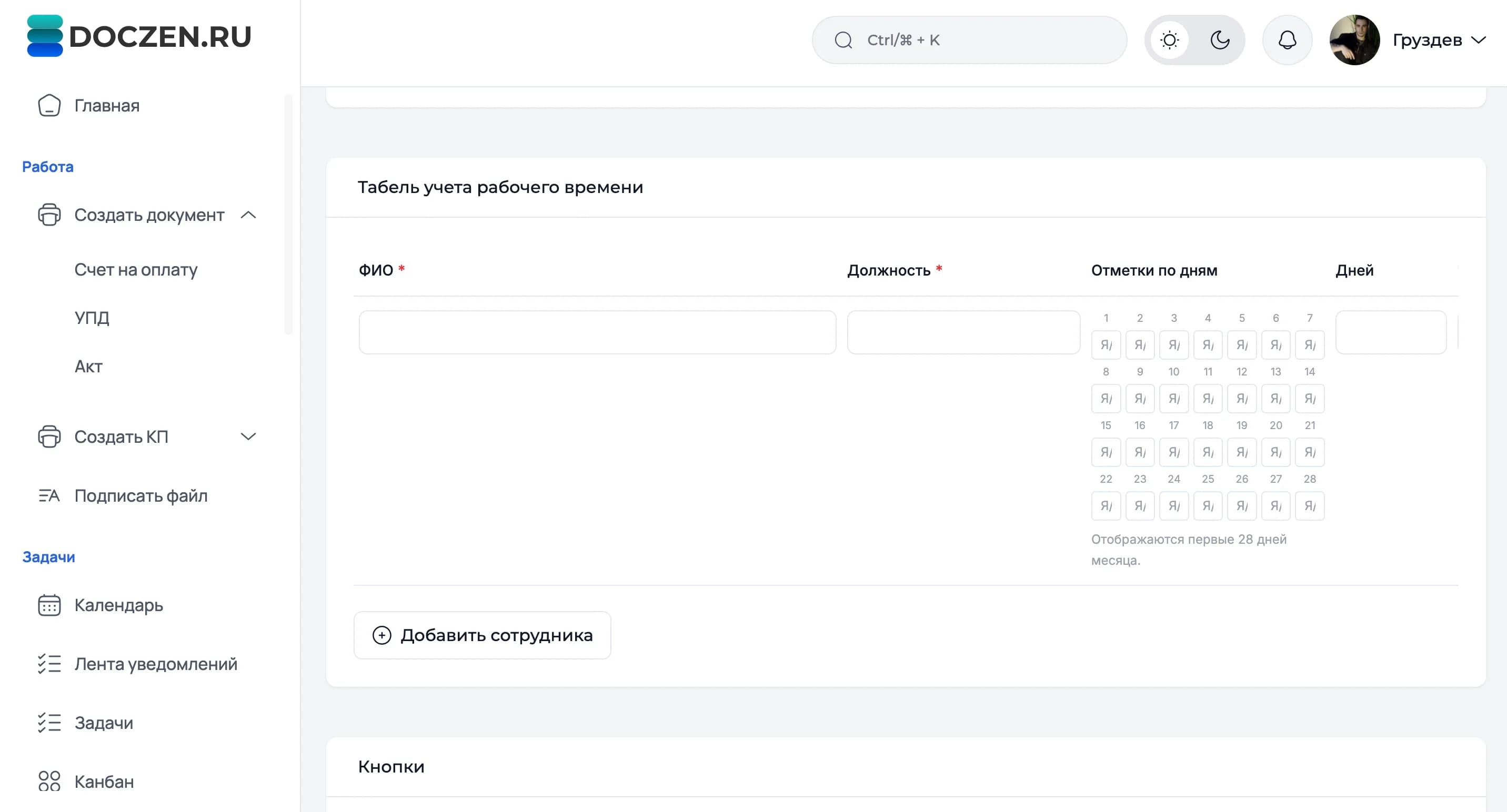Click the home icon beside Главная

pyautogui.click(x=49, y=106)
